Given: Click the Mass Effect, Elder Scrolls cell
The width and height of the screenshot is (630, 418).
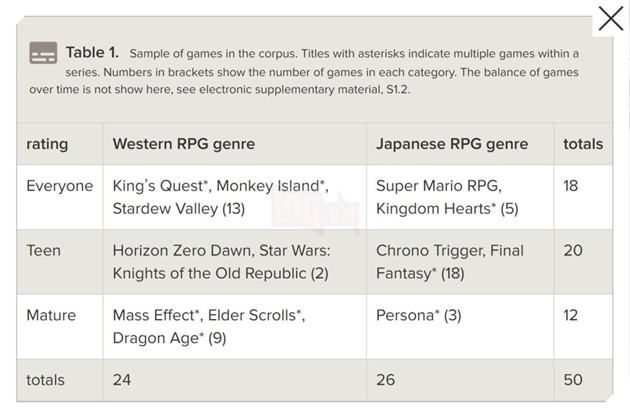Looking at the screenshot, I should (x=208, y=326).
